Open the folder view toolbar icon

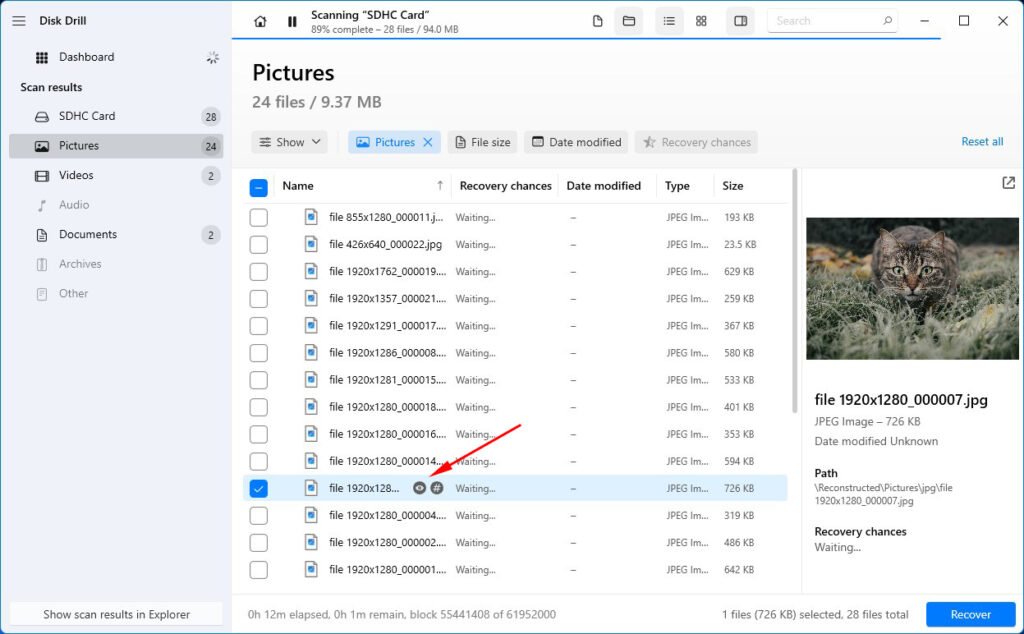pos(629,20)
